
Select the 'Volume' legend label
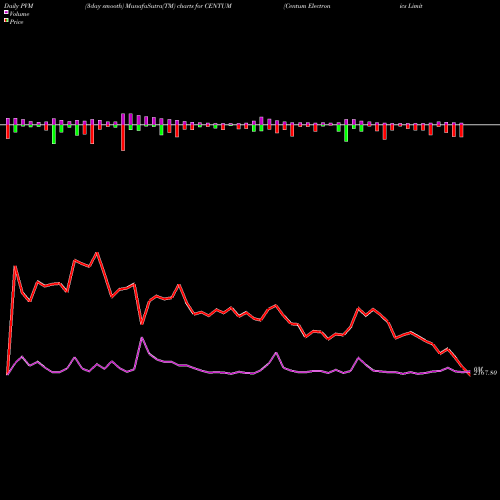(x=19, y=14)
